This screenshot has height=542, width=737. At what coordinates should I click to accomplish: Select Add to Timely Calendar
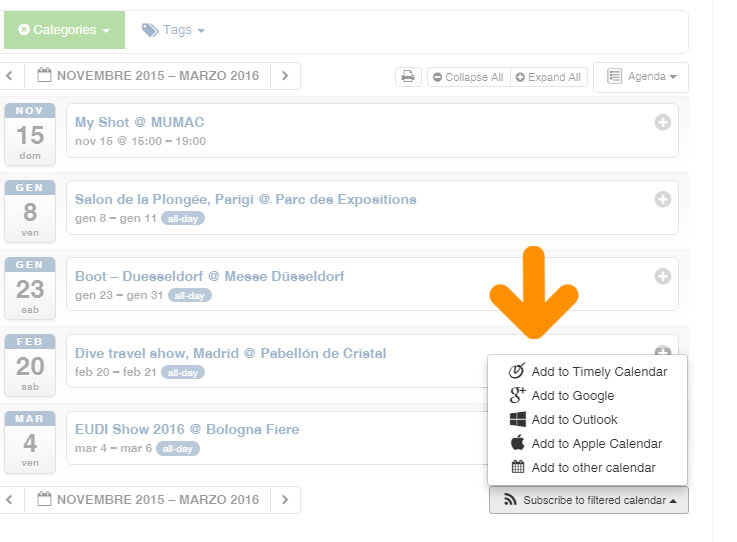(x=598, y=371)
